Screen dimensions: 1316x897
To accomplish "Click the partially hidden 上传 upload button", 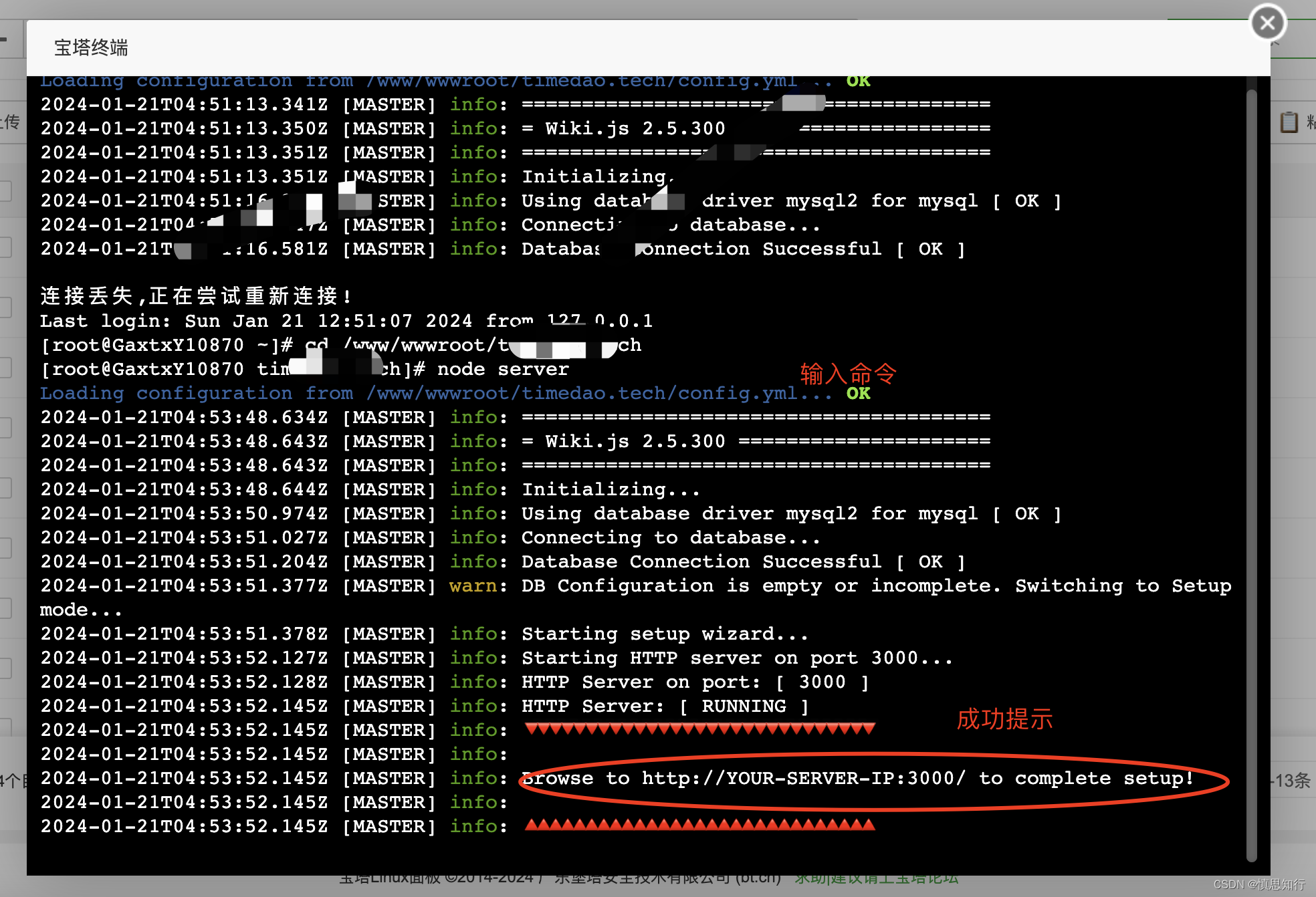I will (11, 122).
